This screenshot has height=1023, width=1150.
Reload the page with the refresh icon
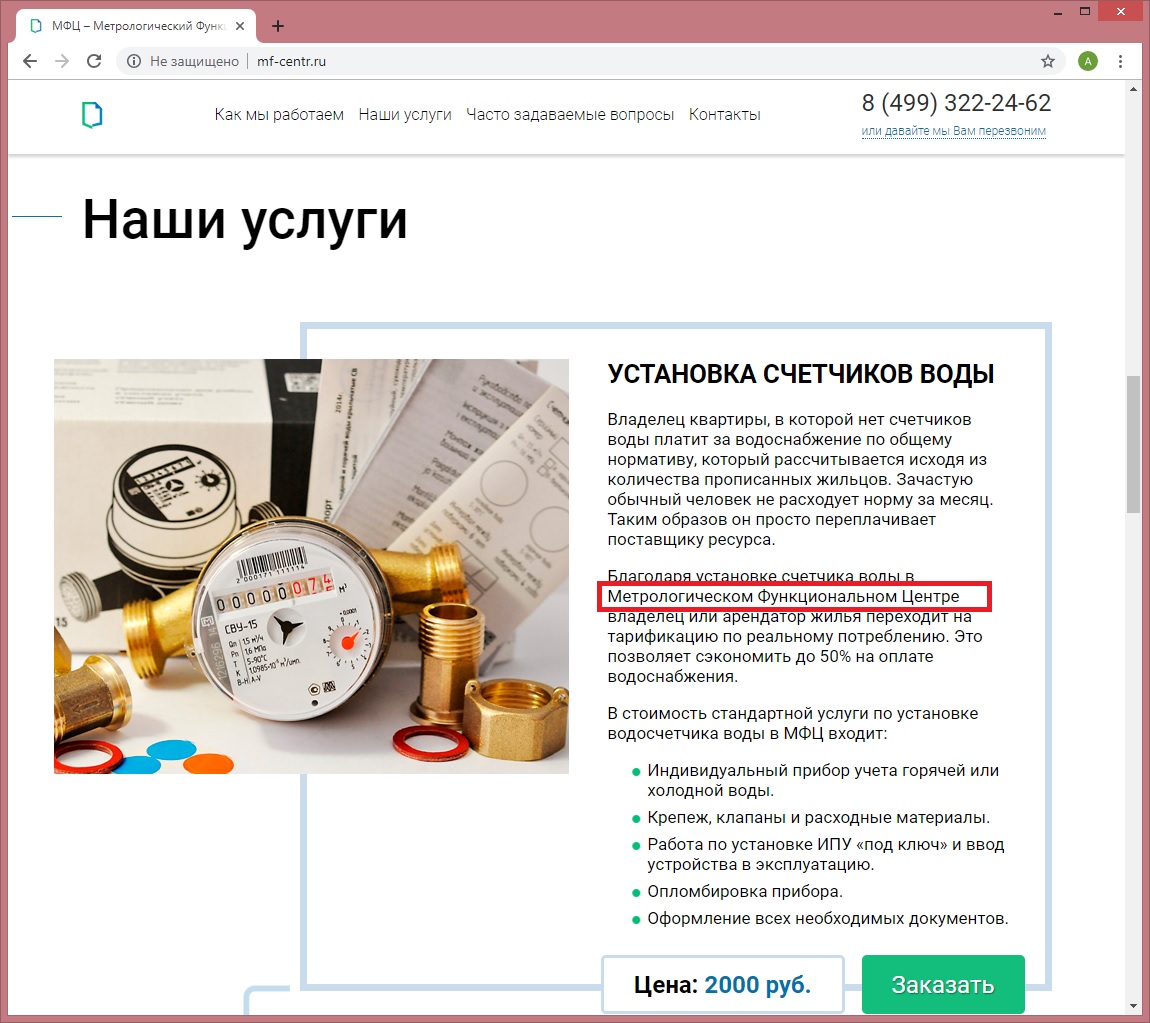(x=94, y=61)
